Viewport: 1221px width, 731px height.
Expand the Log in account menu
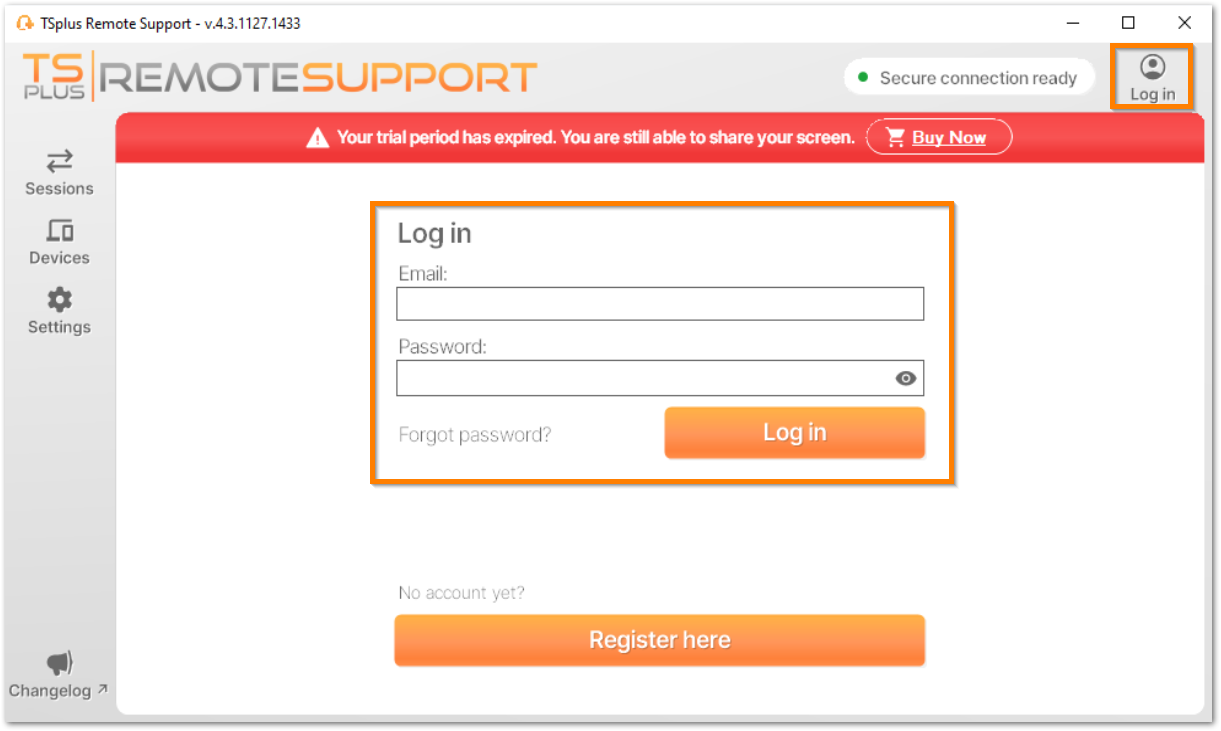1152,76
